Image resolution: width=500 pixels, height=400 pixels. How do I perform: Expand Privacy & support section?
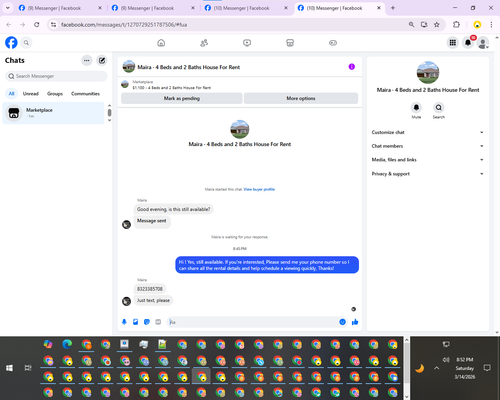[428, 174]
